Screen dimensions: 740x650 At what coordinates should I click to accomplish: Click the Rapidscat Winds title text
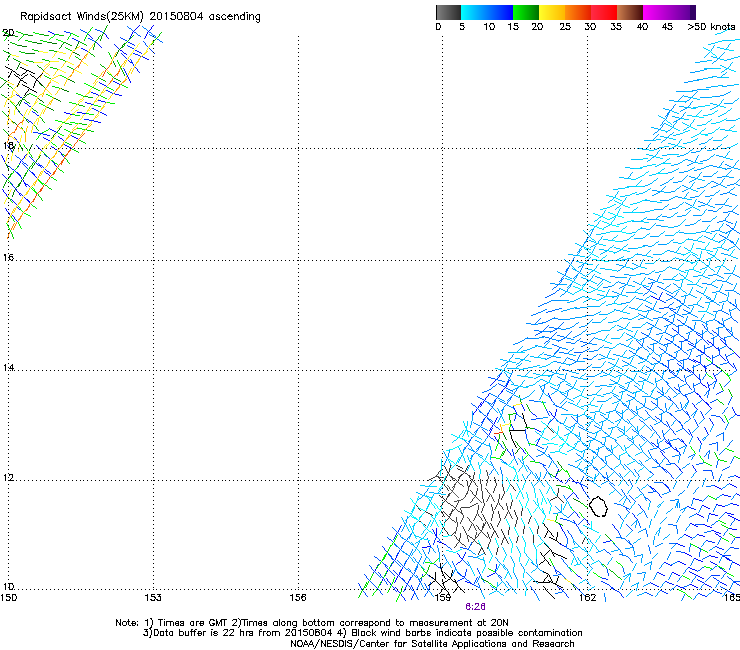click(140, 17)
